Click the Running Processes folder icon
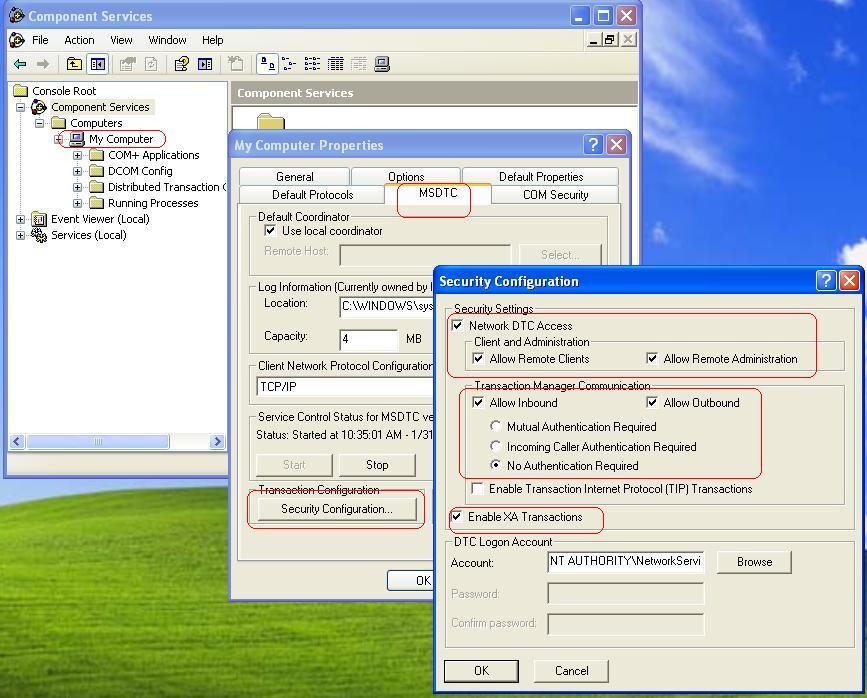This screenshot has height=698, width=867. 96,202
